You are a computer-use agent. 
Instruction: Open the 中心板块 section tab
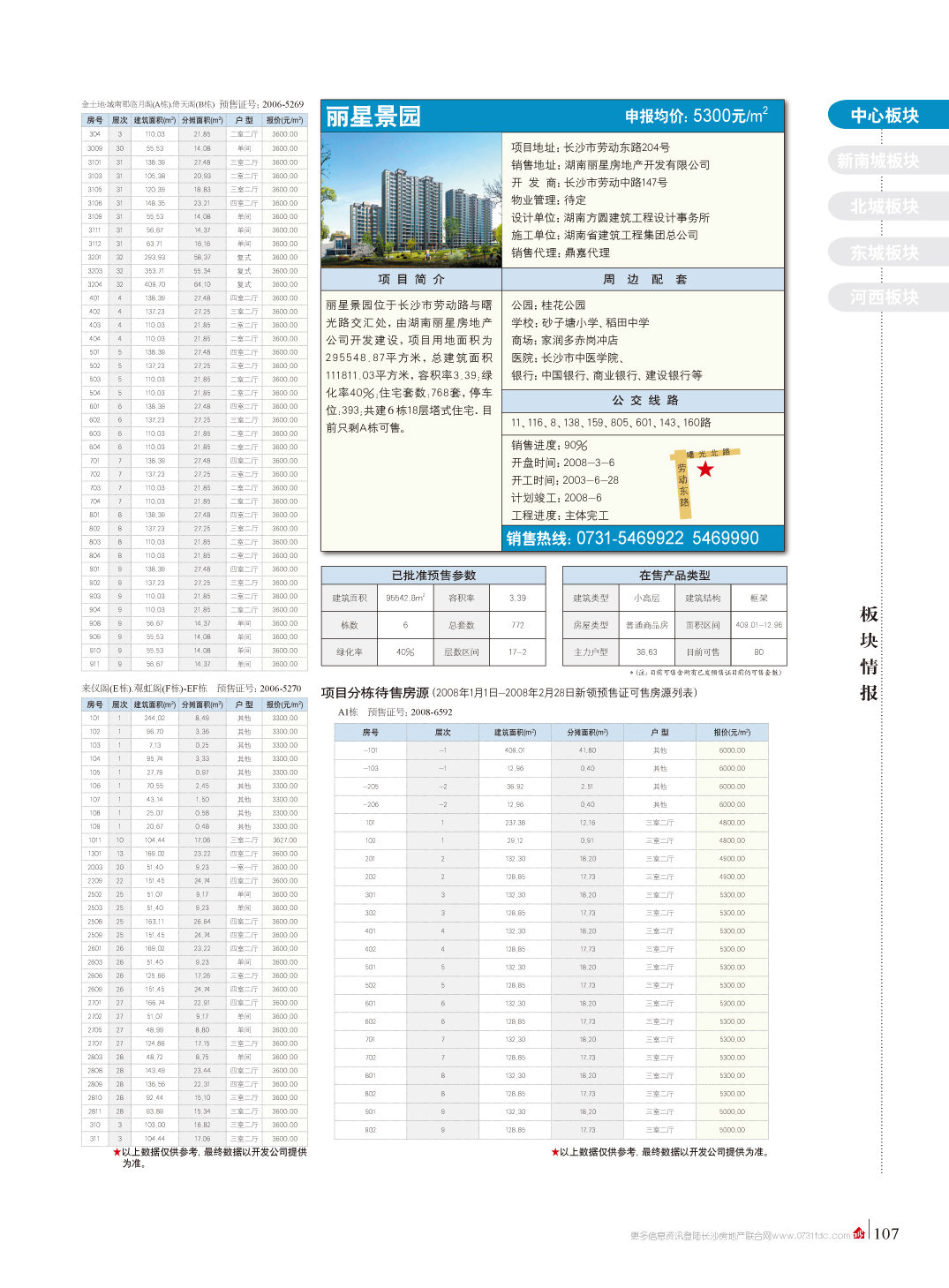886,115
